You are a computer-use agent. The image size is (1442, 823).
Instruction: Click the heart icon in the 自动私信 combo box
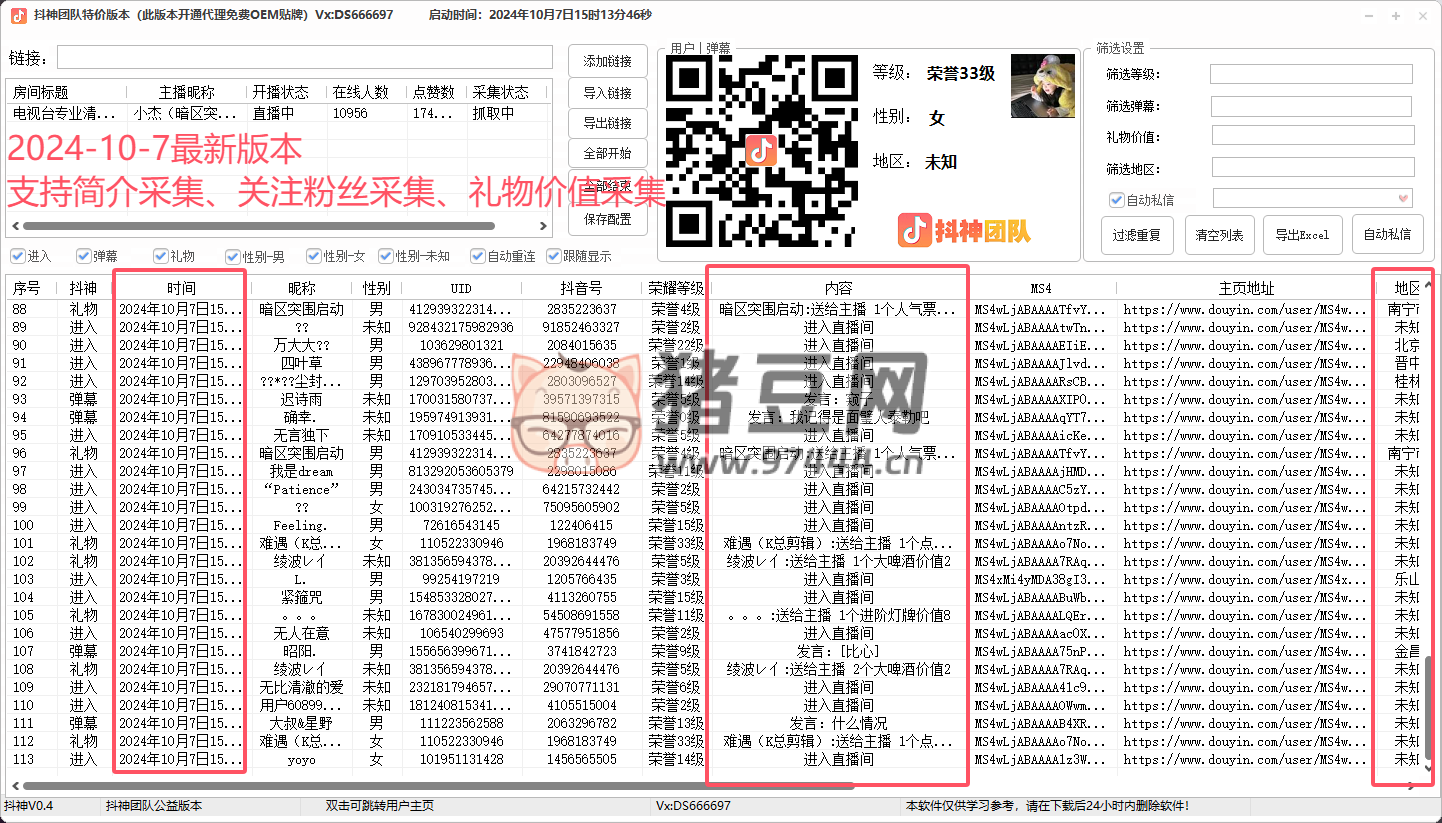(1403, 198)
